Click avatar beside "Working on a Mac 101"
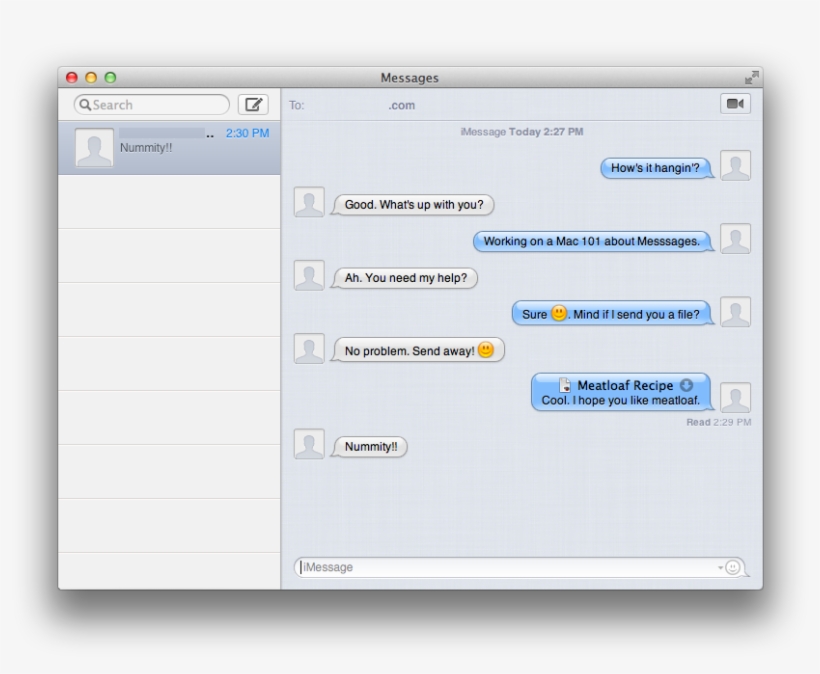 point(735,238)
